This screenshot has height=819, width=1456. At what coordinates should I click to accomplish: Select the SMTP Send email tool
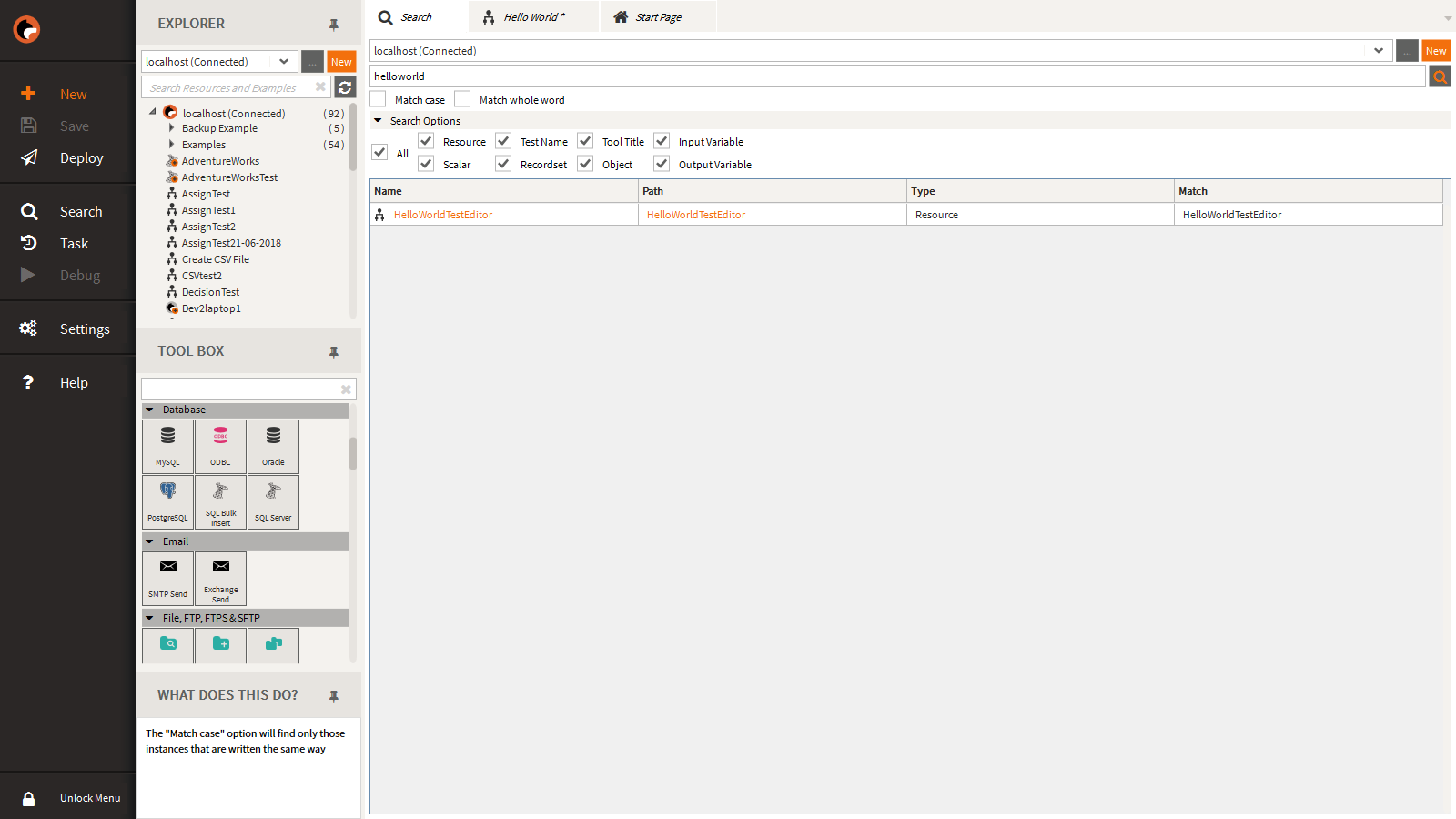(167, 578)
